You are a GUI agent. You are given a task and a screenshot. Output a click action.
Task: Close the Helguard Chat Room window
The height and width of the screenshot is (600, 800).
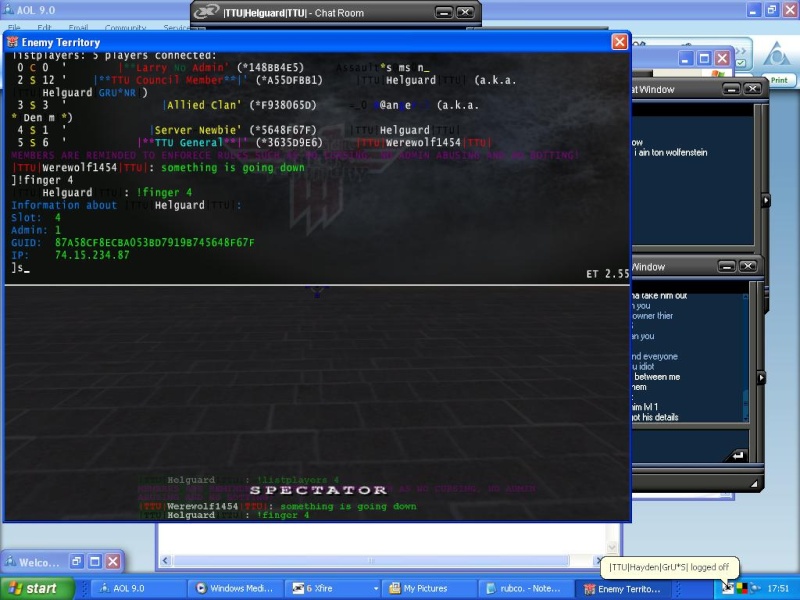465,12
